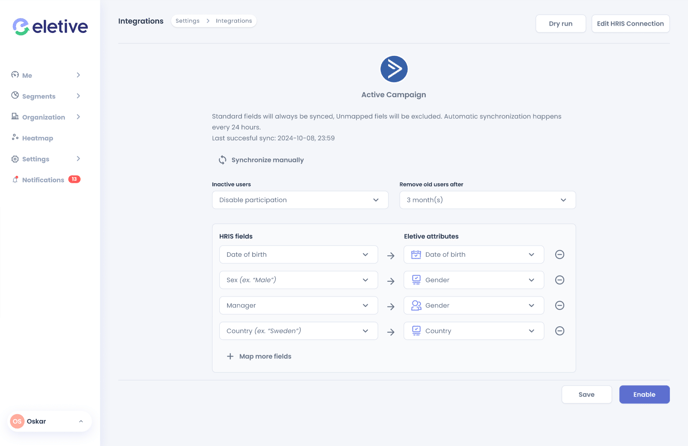The image size is (688, 446).
Task: Click the Inactive users label
Action: [x=231, y=184]
